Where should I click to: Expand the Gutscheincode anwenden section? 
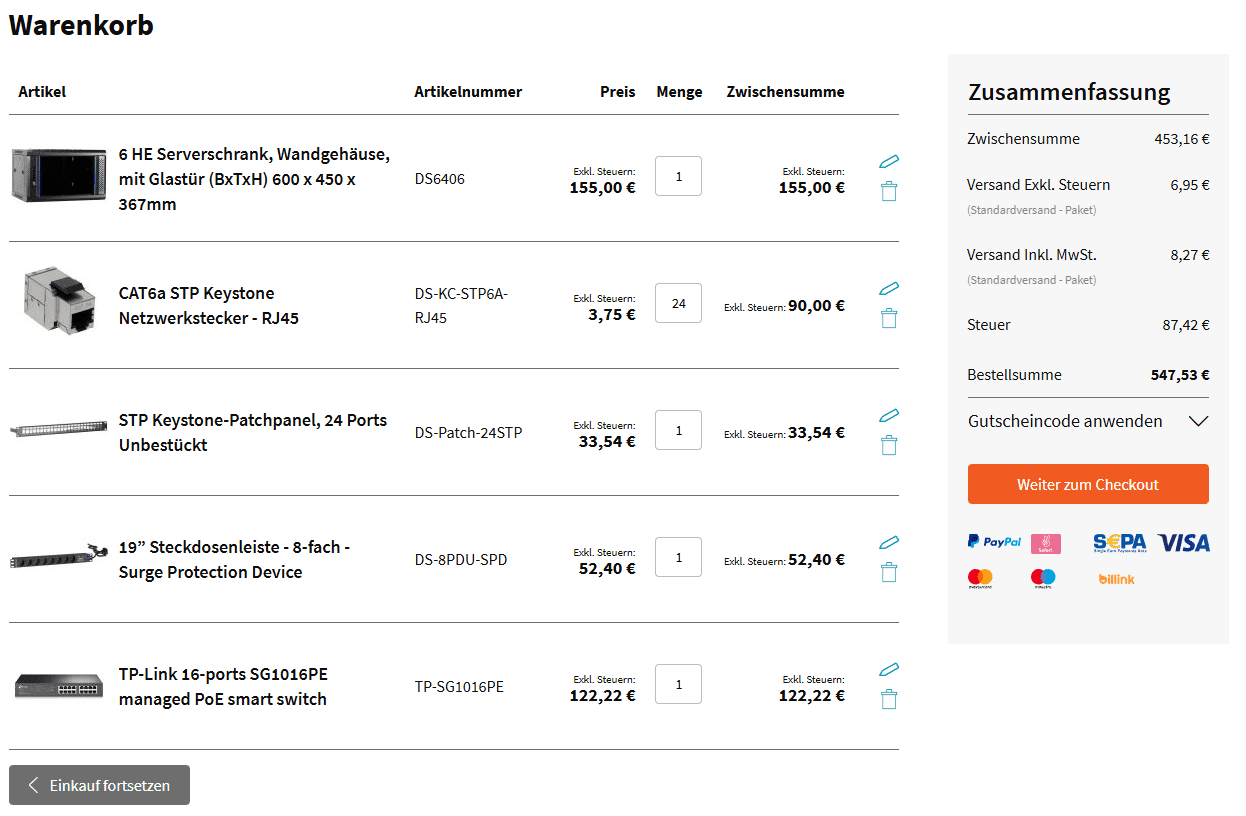point(1088,421)
